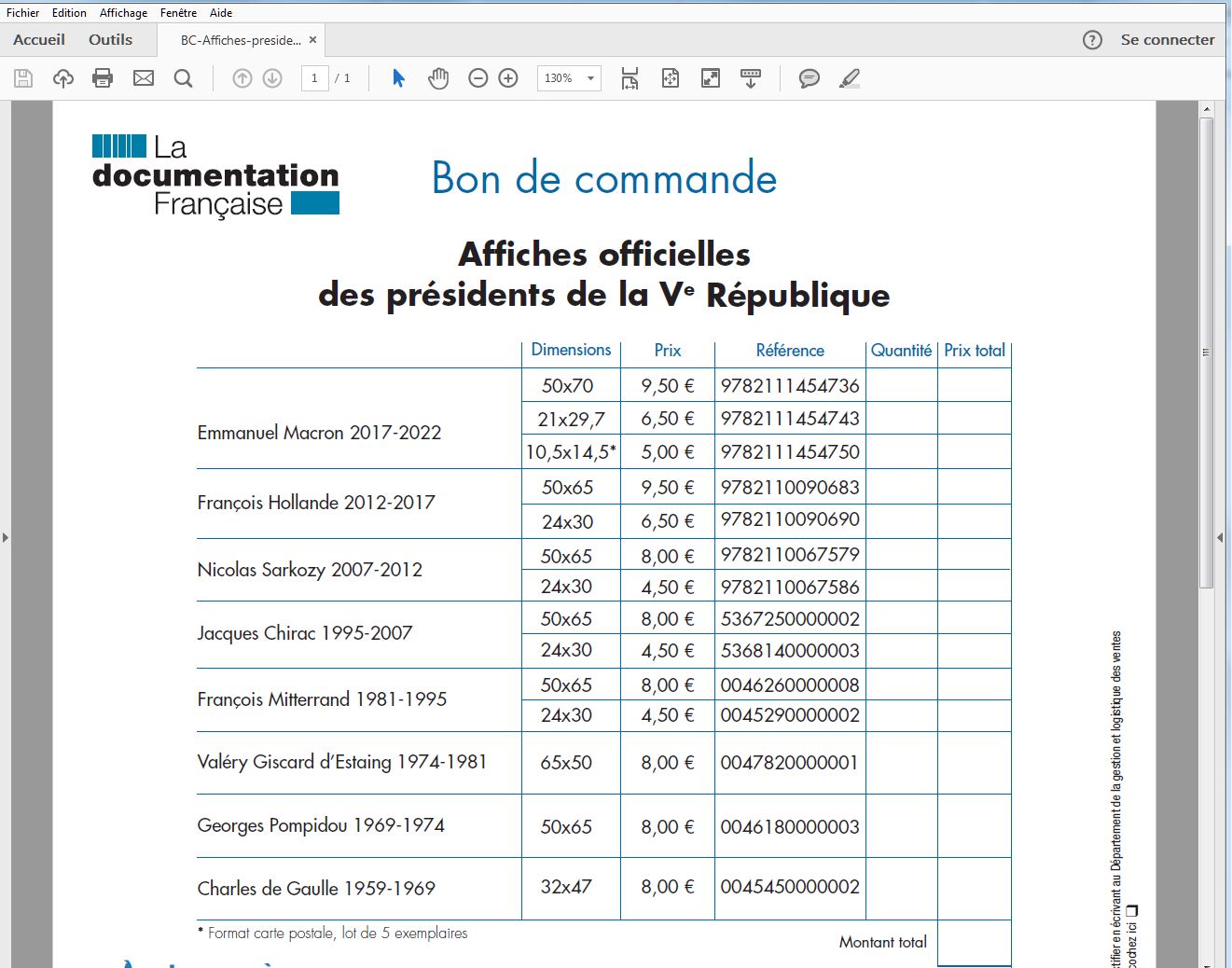The height and width of the screenshot is (968, 1232).
Task: Click the page number input field
Action: pos(314,78)
